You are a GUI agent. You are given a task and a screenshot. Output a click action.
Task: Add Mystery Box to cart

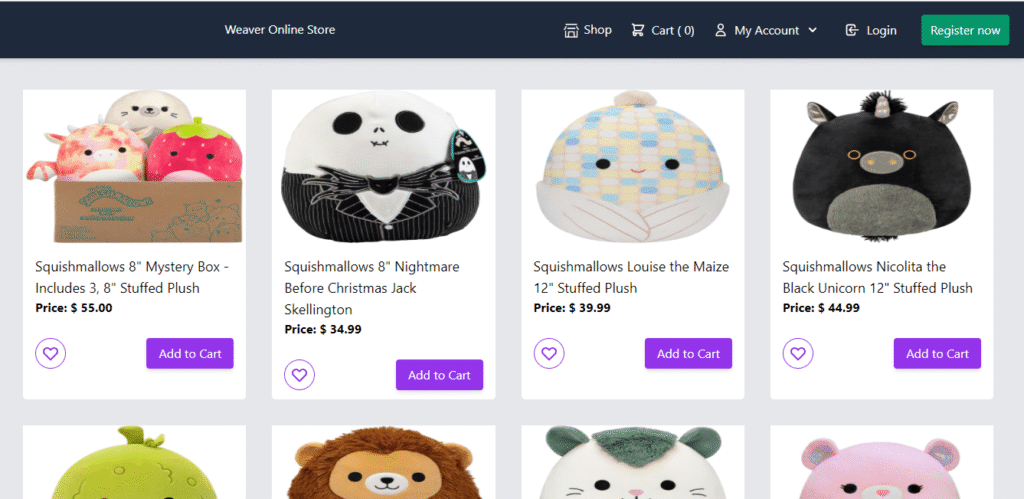pyautogui.click(x=190, y=353)
